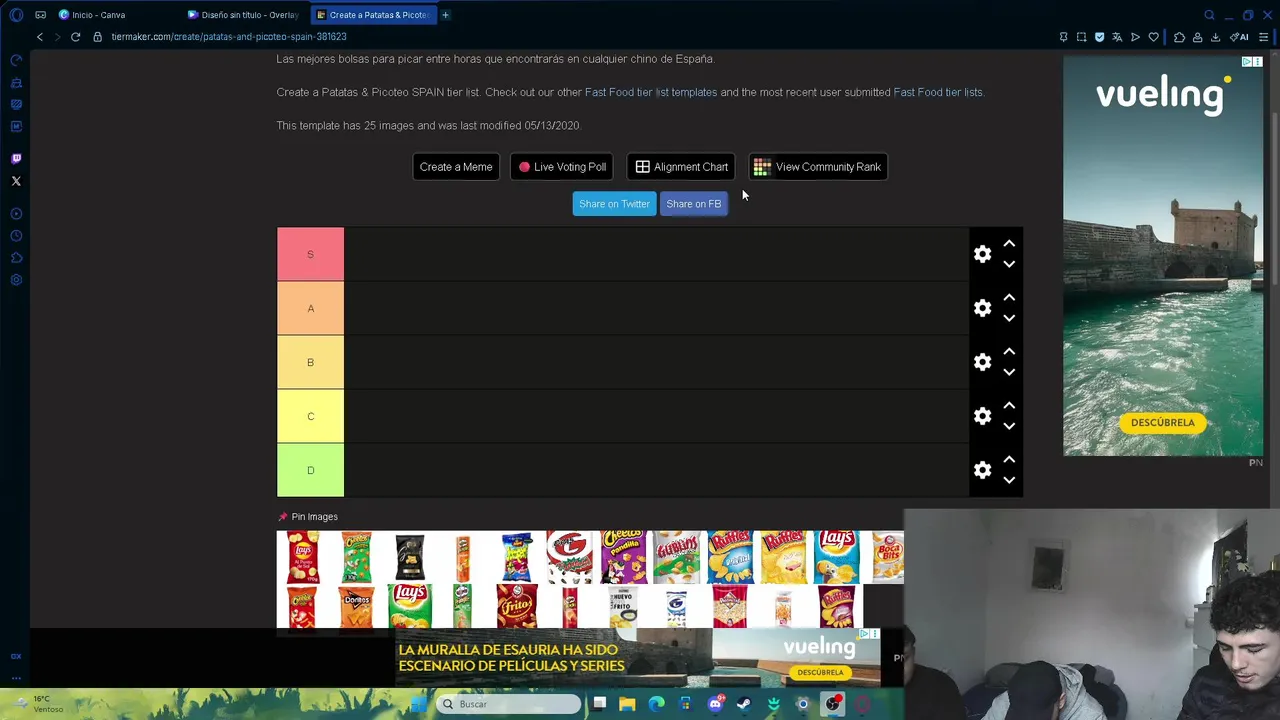
Task: Open Microsoft Edge from the taskbar
Action: point(656,704)
